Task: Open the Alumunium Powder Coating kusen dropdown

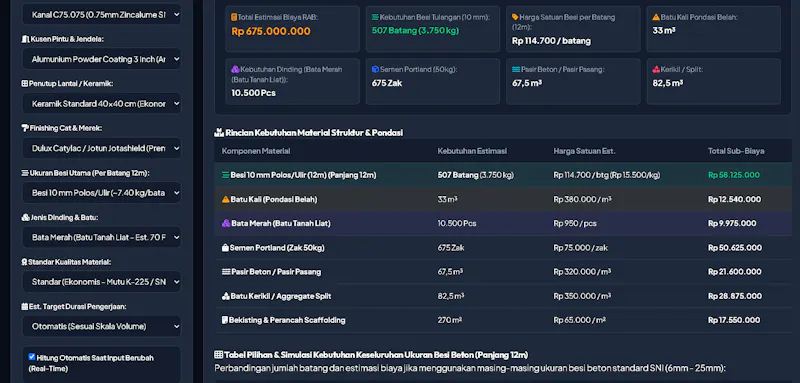Action: point(102,59)
